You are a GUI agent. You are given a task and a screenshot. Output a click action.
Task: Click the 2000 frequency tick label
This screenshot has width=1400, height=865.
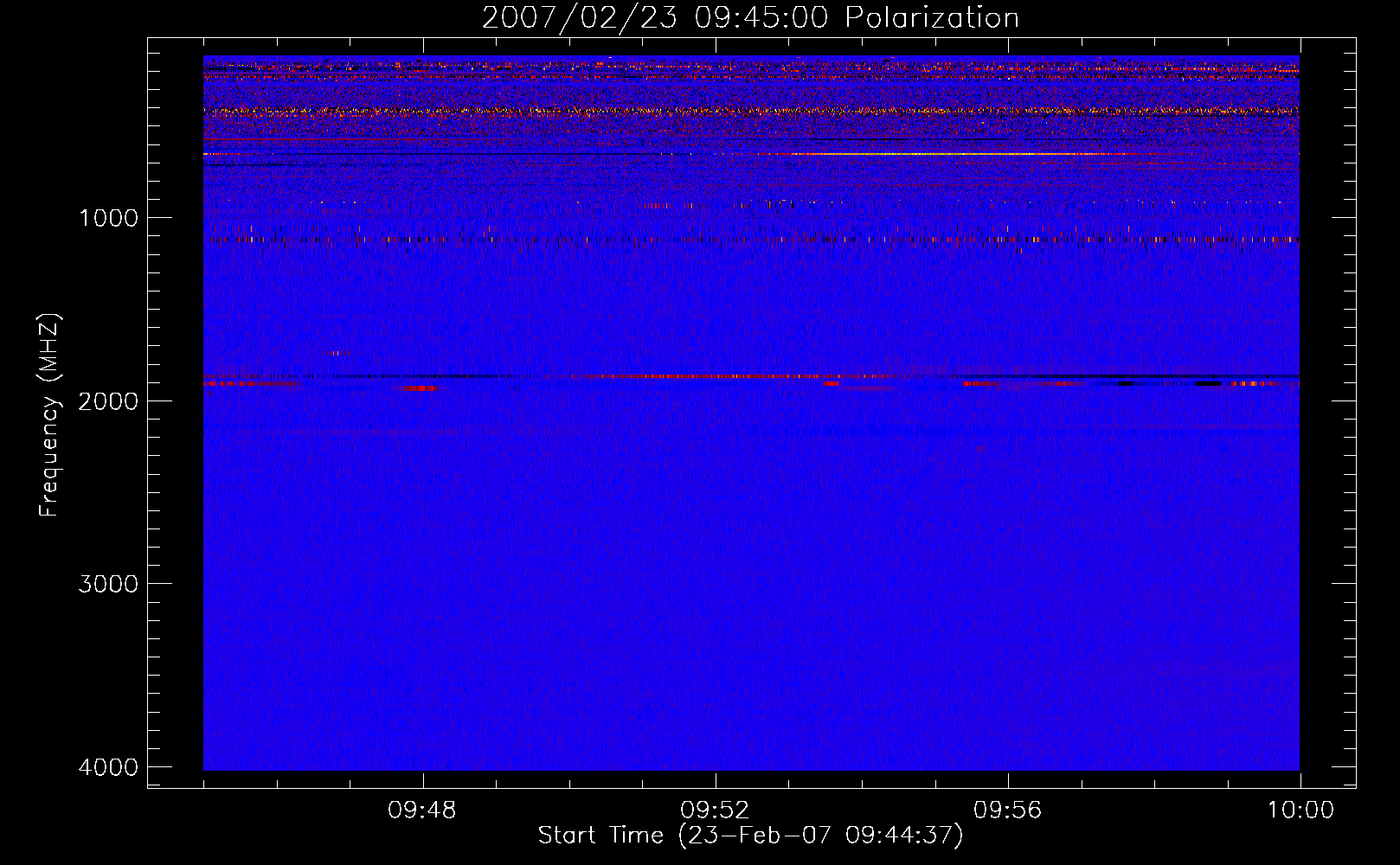(108, 401)
